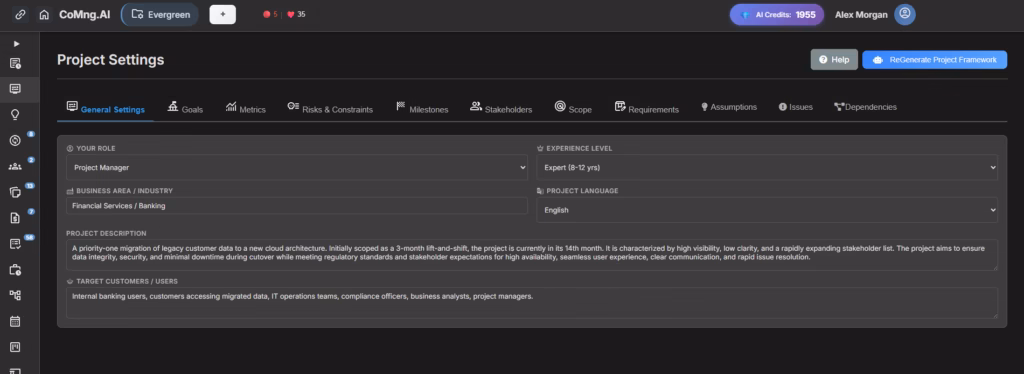Open the hierarchy tree sidebar icon
1024x374 pixels.
coord(15,295)
